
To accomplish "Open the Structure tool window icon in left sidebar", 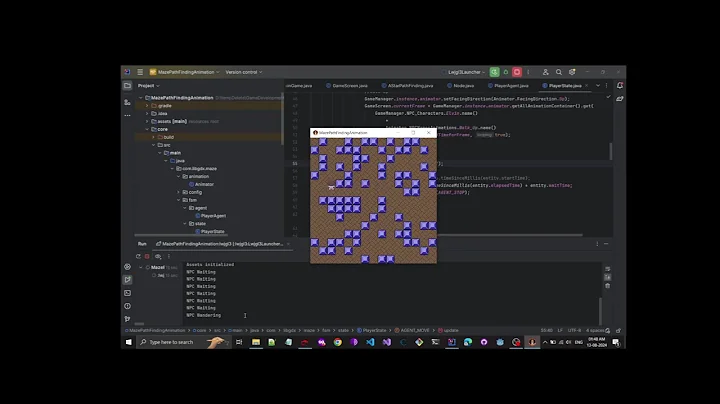I will [127, 102].
